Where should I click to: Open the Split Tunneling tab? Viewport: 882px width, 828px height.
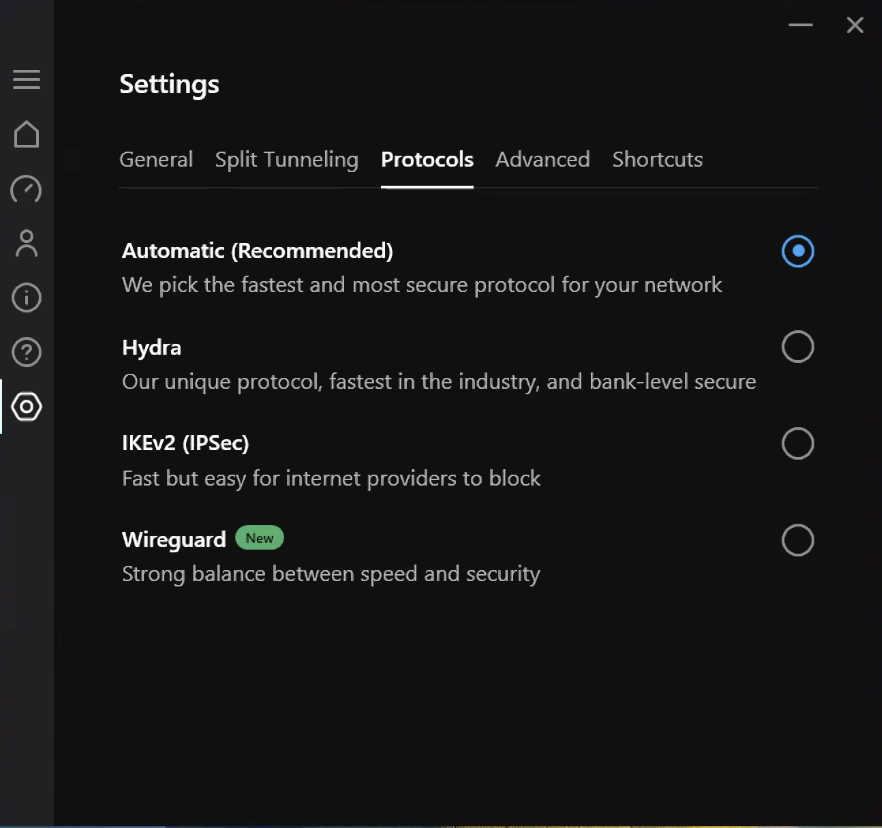tap(287, 160)
